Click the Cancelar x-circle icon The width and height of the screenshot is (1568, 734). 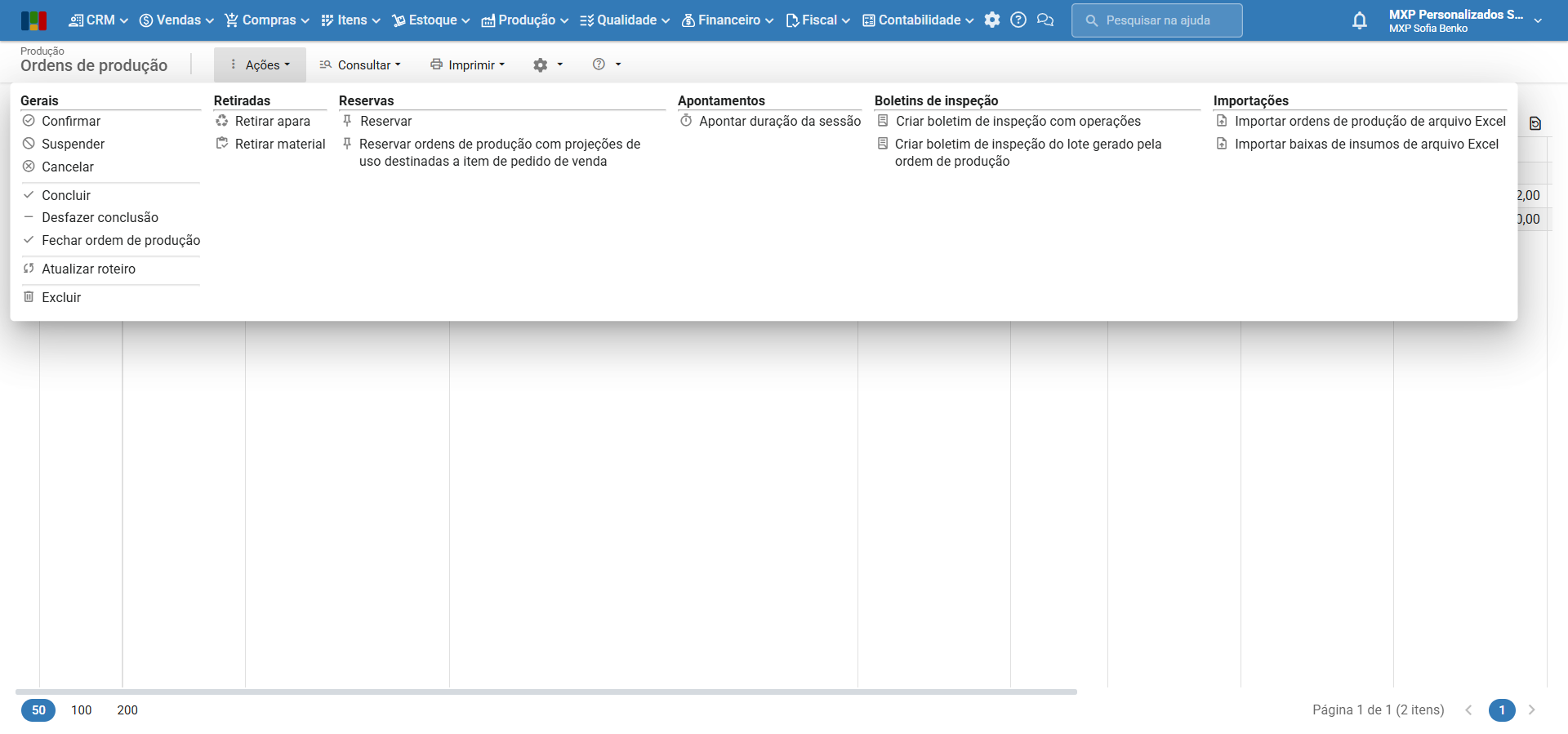pyautogui.click(x=29, y=167)
